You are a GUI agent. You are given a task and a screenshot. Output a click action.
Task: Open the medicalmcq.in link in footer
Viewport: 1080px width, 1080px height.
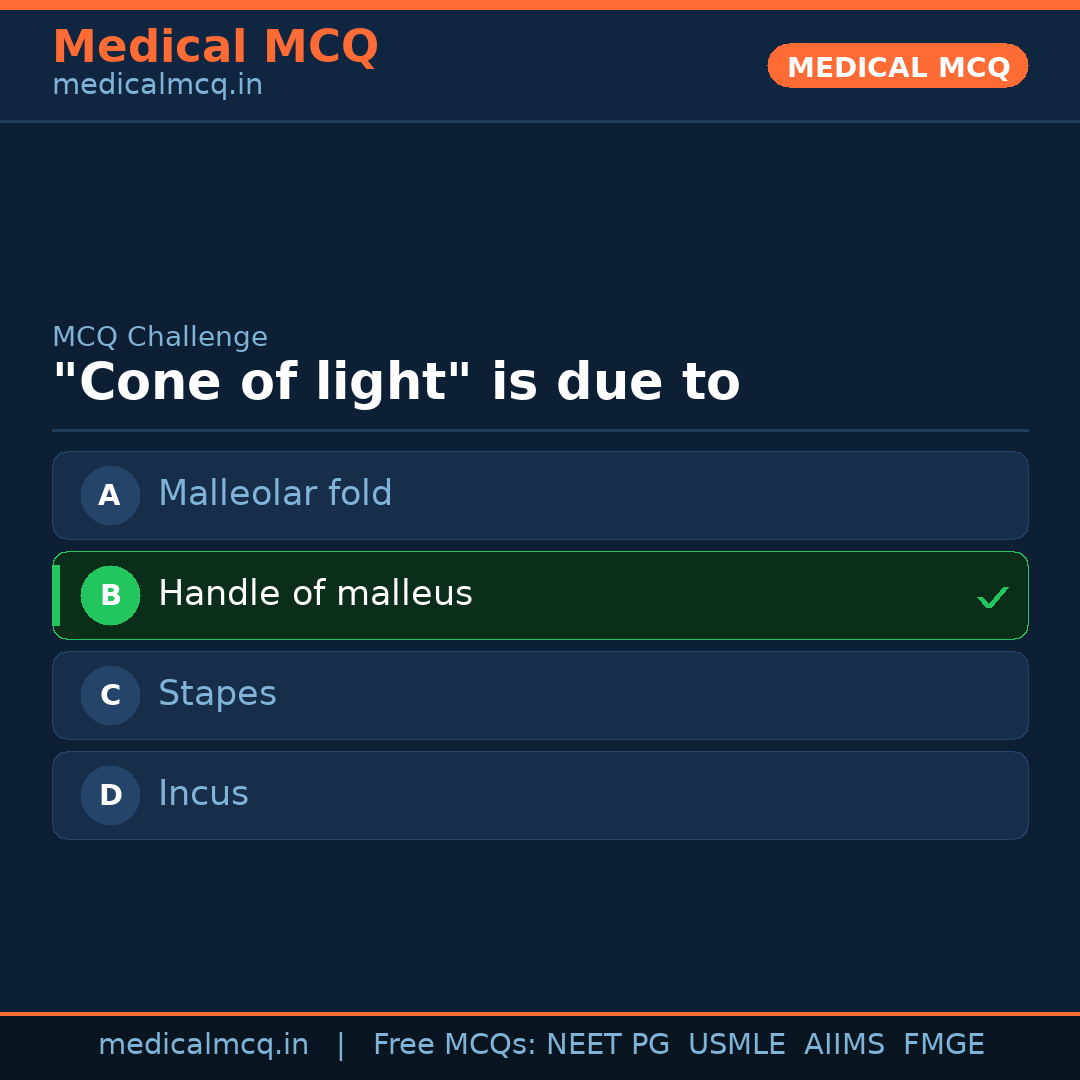tap(203, 1043)
